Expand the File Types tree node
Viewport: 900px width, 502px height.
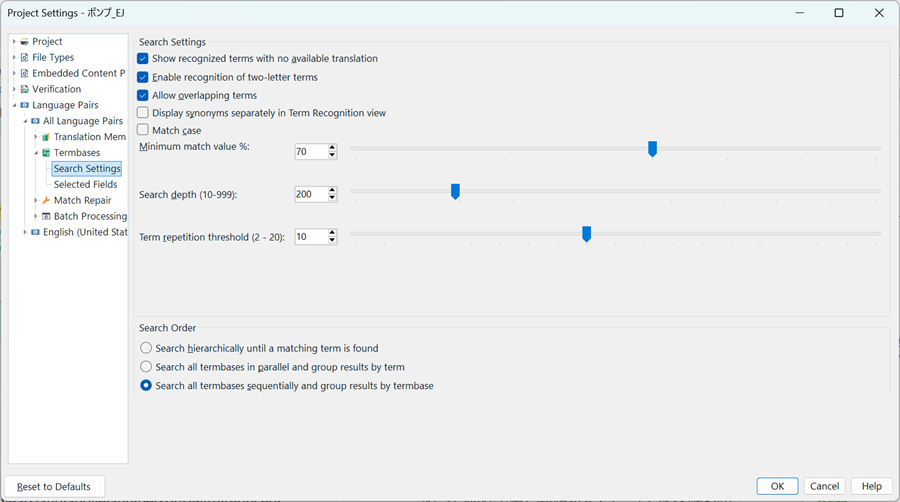coord(14,57)
